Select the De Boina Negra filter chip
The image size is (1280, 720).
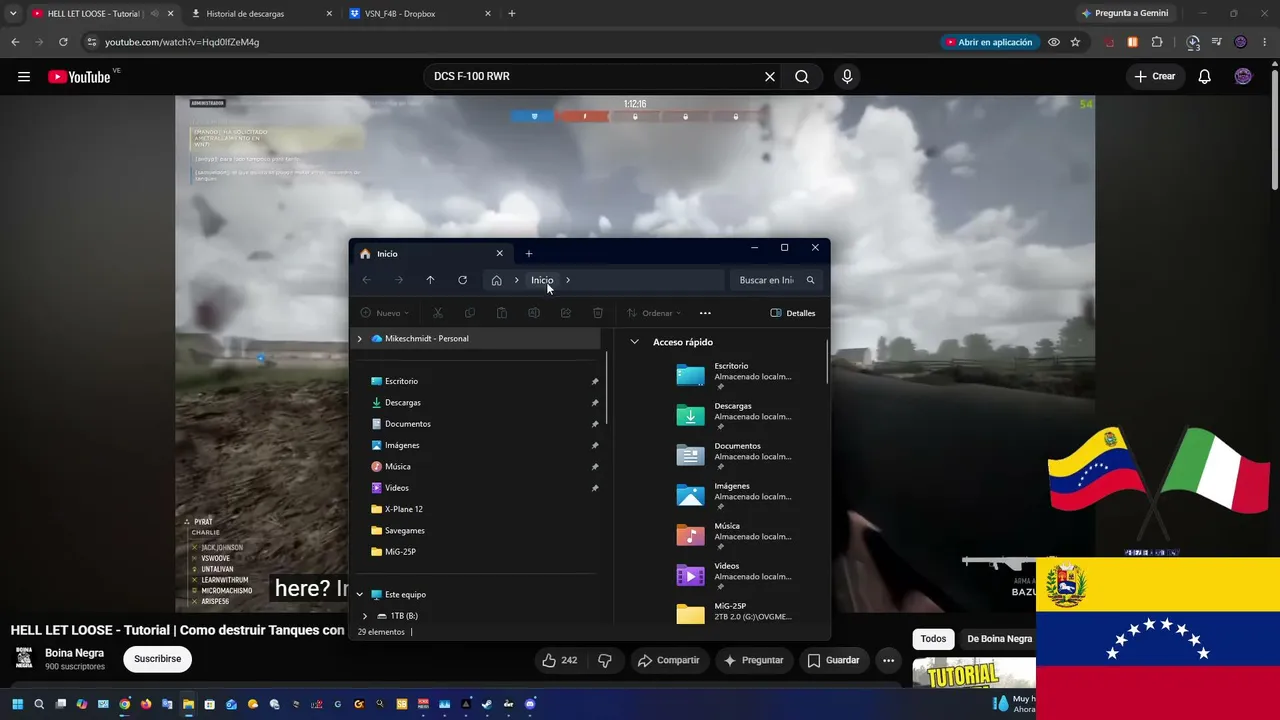point(999,639)
